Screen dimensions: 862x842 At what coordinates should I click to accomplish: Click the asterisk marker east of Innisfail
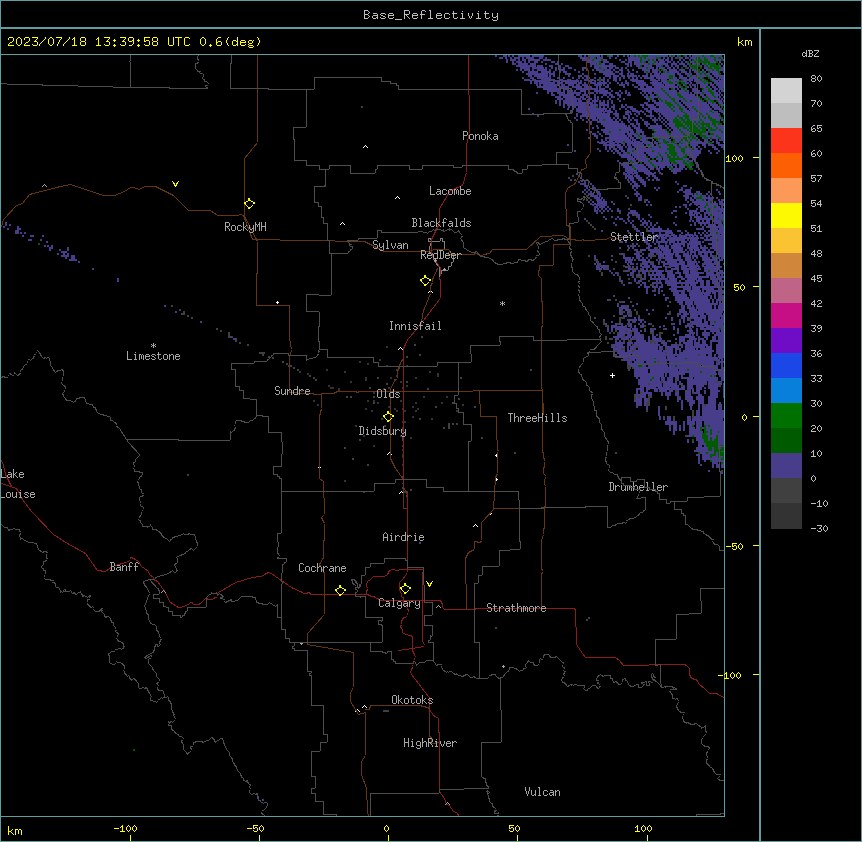pos(502,304)
